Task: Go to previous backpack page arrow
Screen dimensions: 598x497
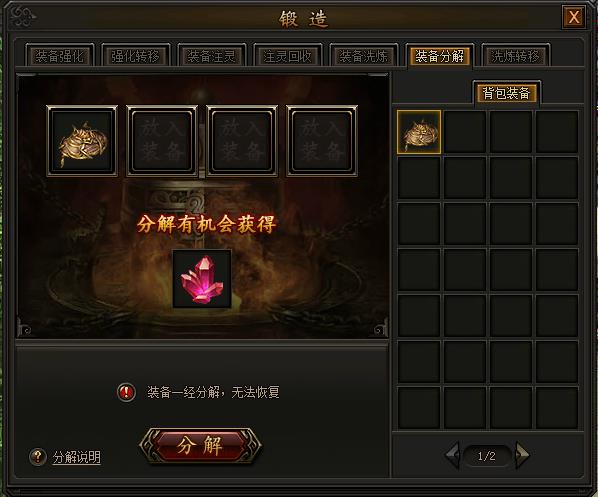Action: point(452,455)
